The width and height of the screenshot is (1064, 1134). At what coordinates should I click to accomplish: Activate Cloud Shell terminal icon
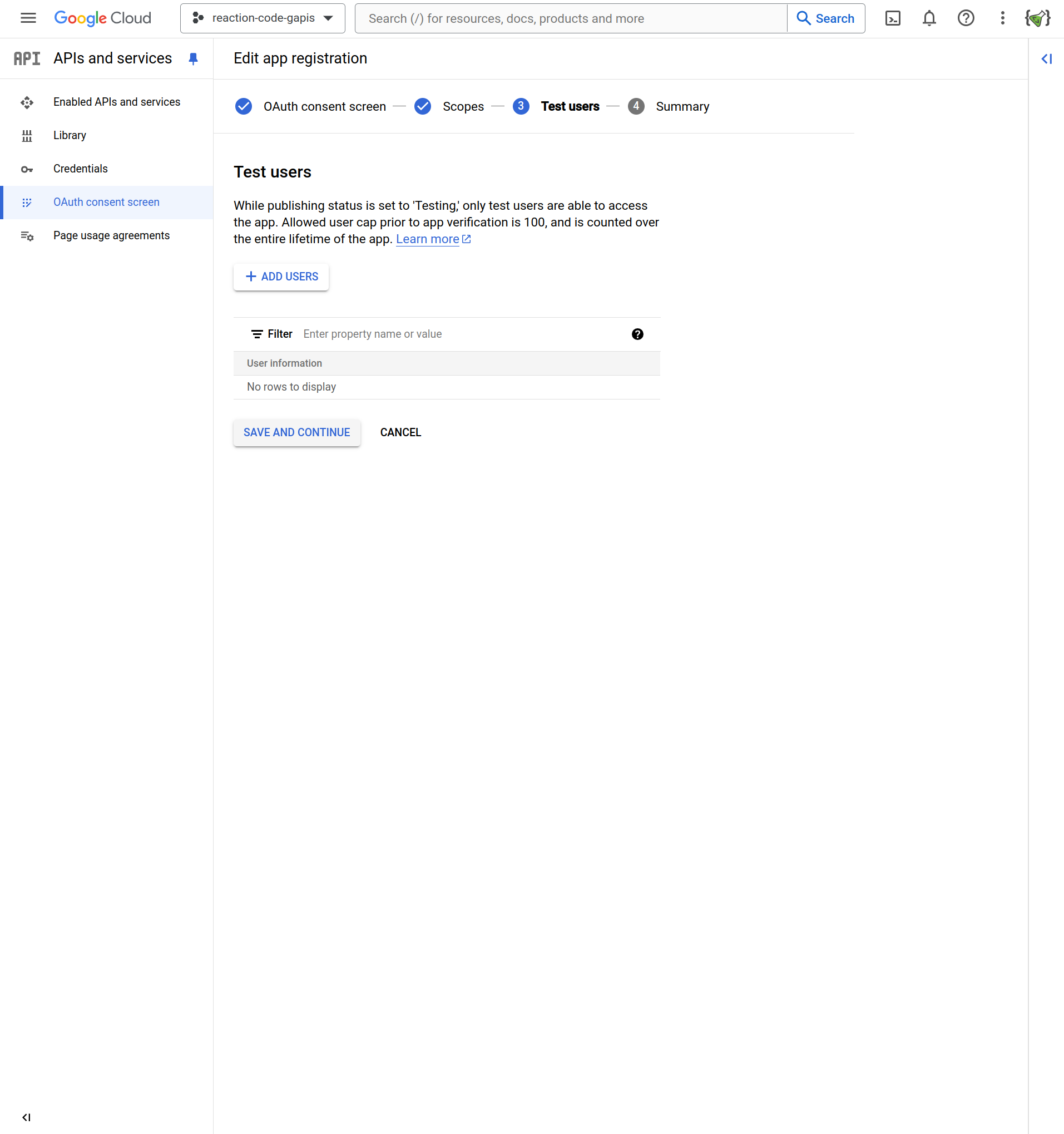click(892, 18)
